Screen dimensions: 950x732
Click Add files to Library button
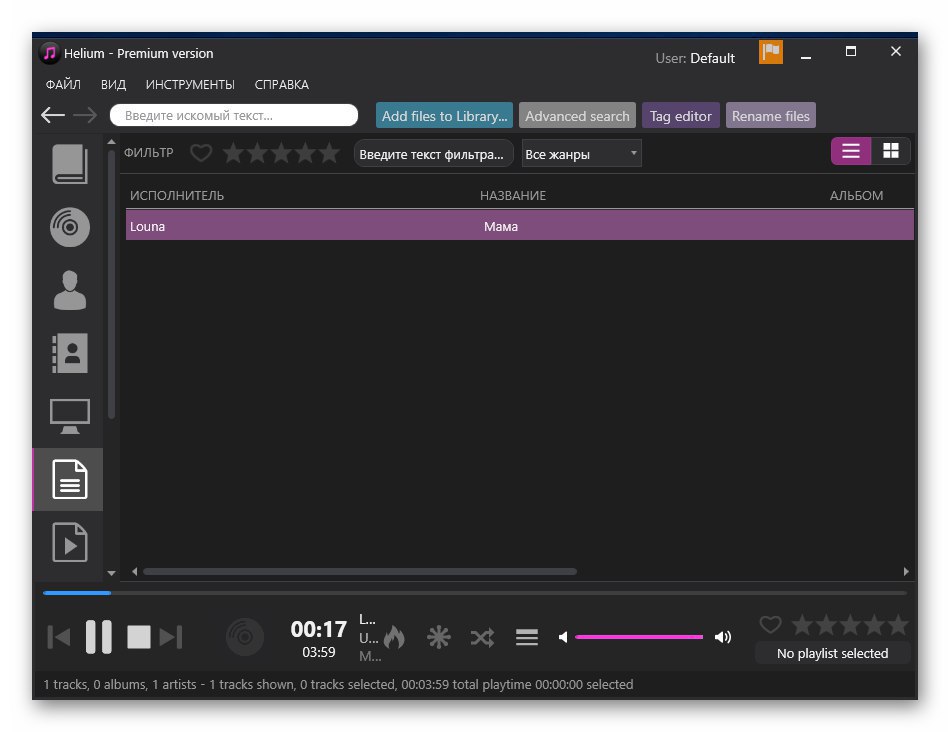pyautogui.click(x=445, y=116)
